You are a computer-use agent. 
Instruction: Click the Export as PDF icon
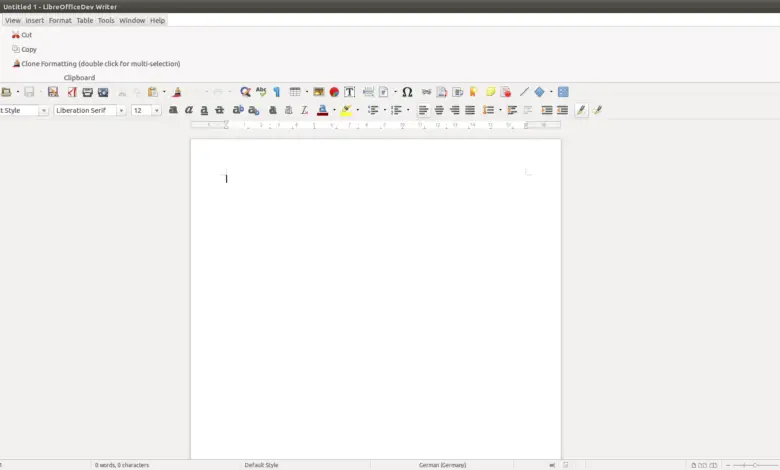(x=72, y=92)
